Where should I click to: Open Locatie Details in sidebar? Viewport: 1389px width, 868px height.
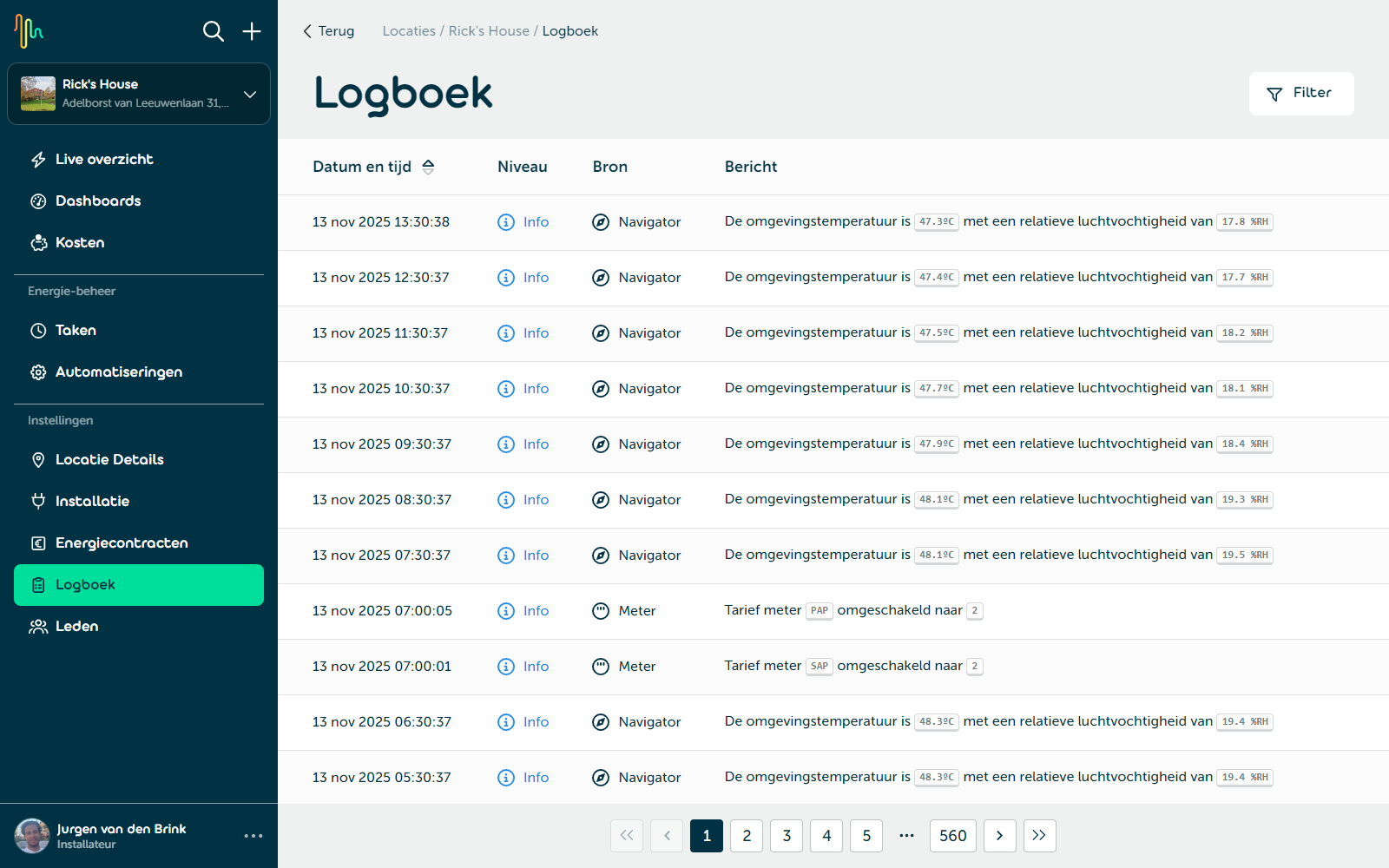(x=139, y=460)
